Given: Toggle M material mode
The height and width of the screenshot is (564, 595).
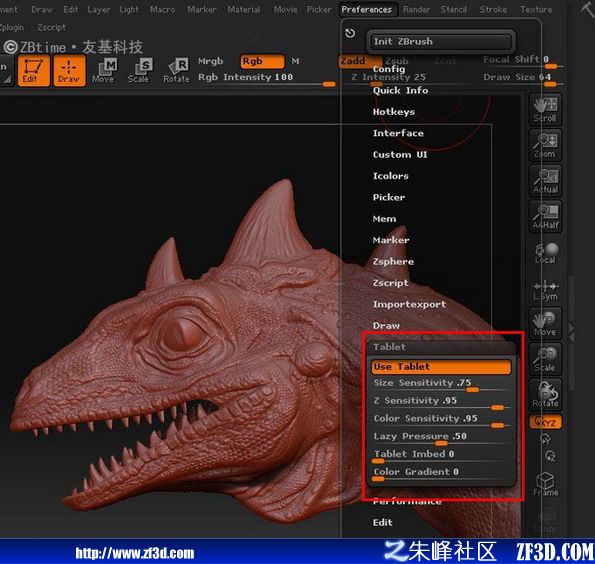Looking at the screenshot, I should [295, 61].
